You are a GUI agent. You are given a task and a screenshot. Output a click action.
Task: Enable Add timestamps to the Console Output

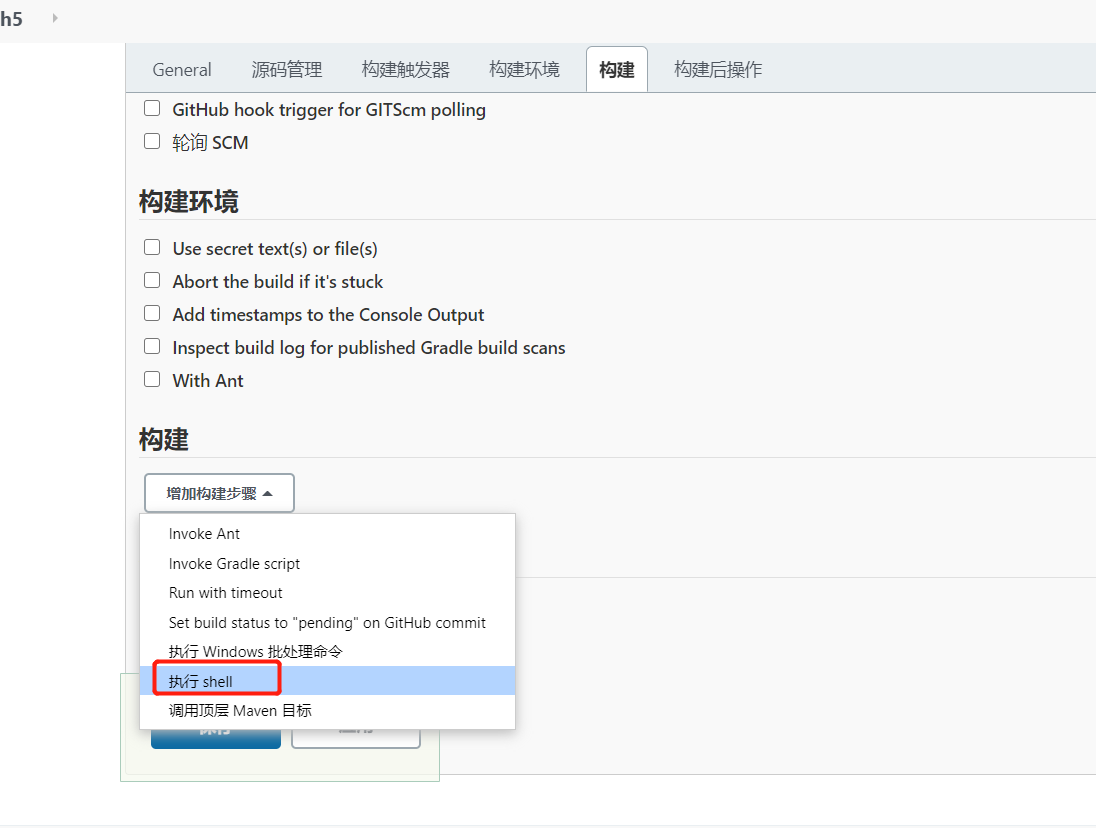point(152,313)
